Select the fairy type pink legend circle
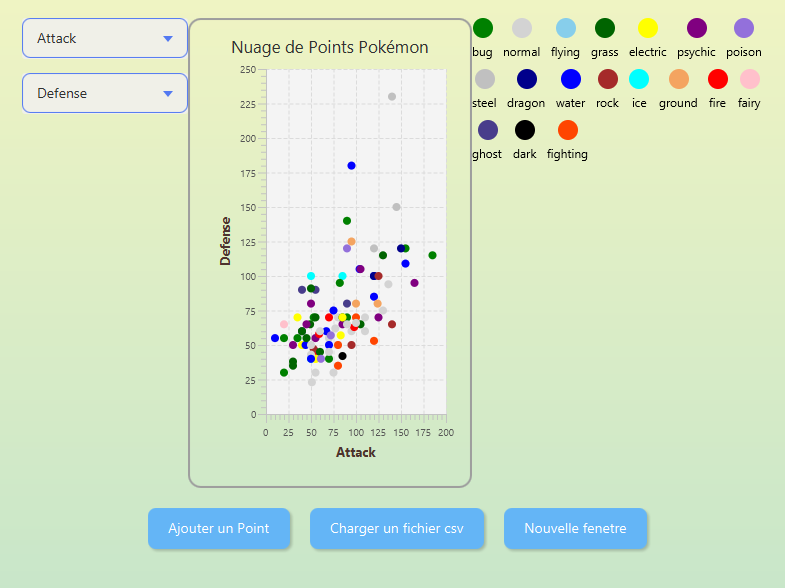 pyautogui.click(x=749, y=79)
